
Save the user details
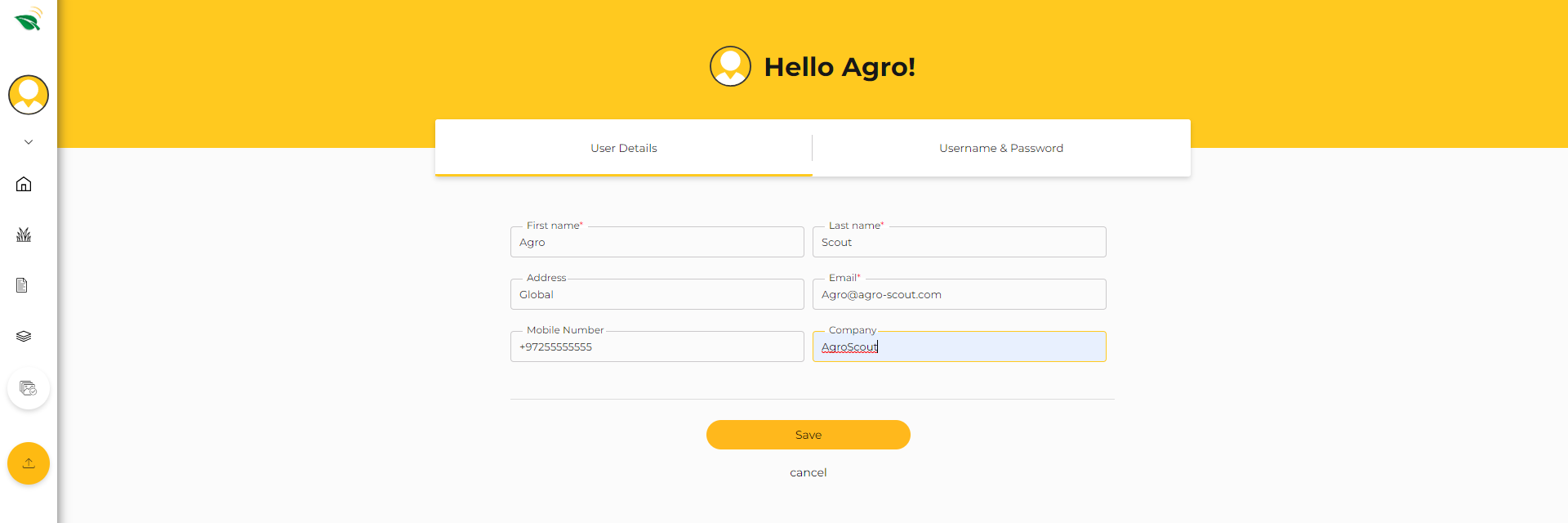808,435
